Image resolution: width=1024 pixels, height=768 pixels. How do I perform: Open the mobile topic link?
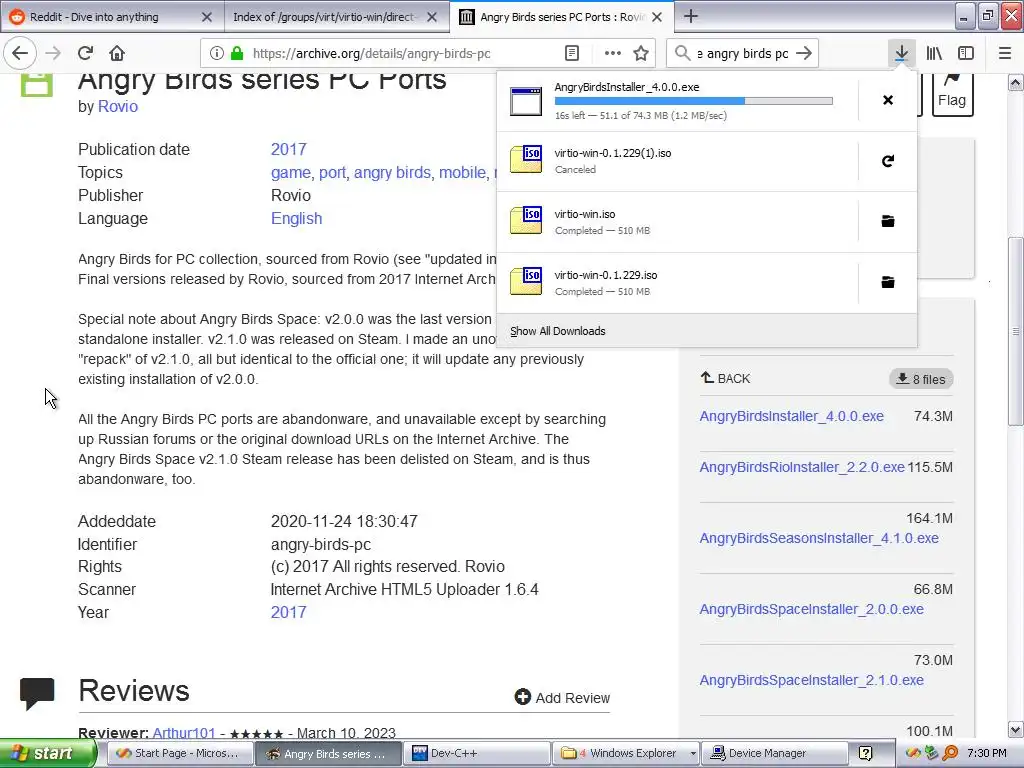pos(462,172)
